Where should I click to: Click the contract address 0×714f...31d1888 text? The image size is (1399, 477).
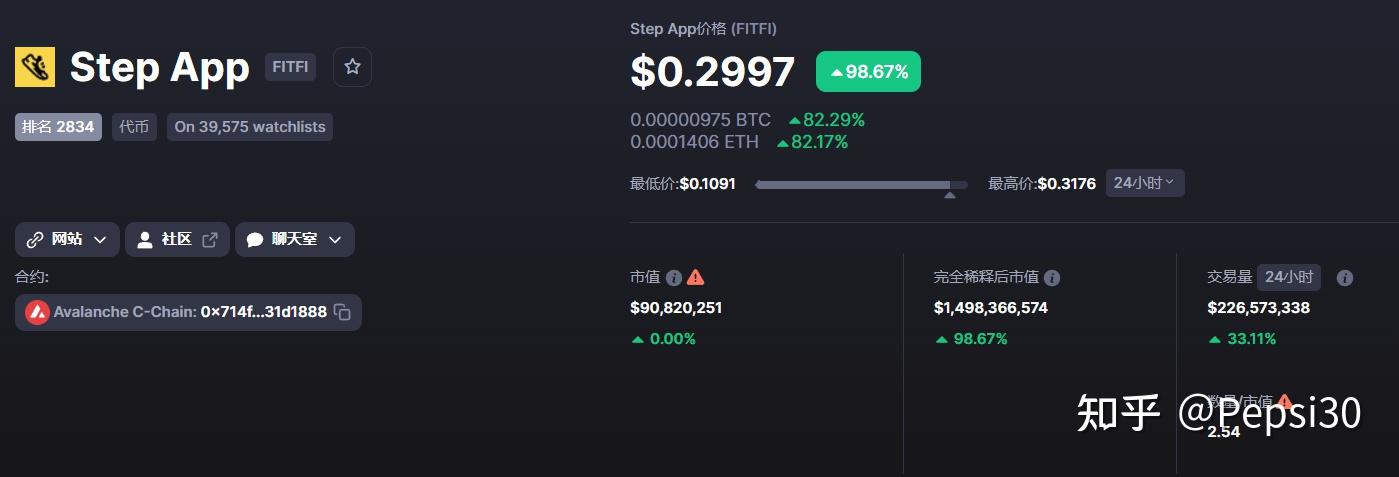(263, 312)
